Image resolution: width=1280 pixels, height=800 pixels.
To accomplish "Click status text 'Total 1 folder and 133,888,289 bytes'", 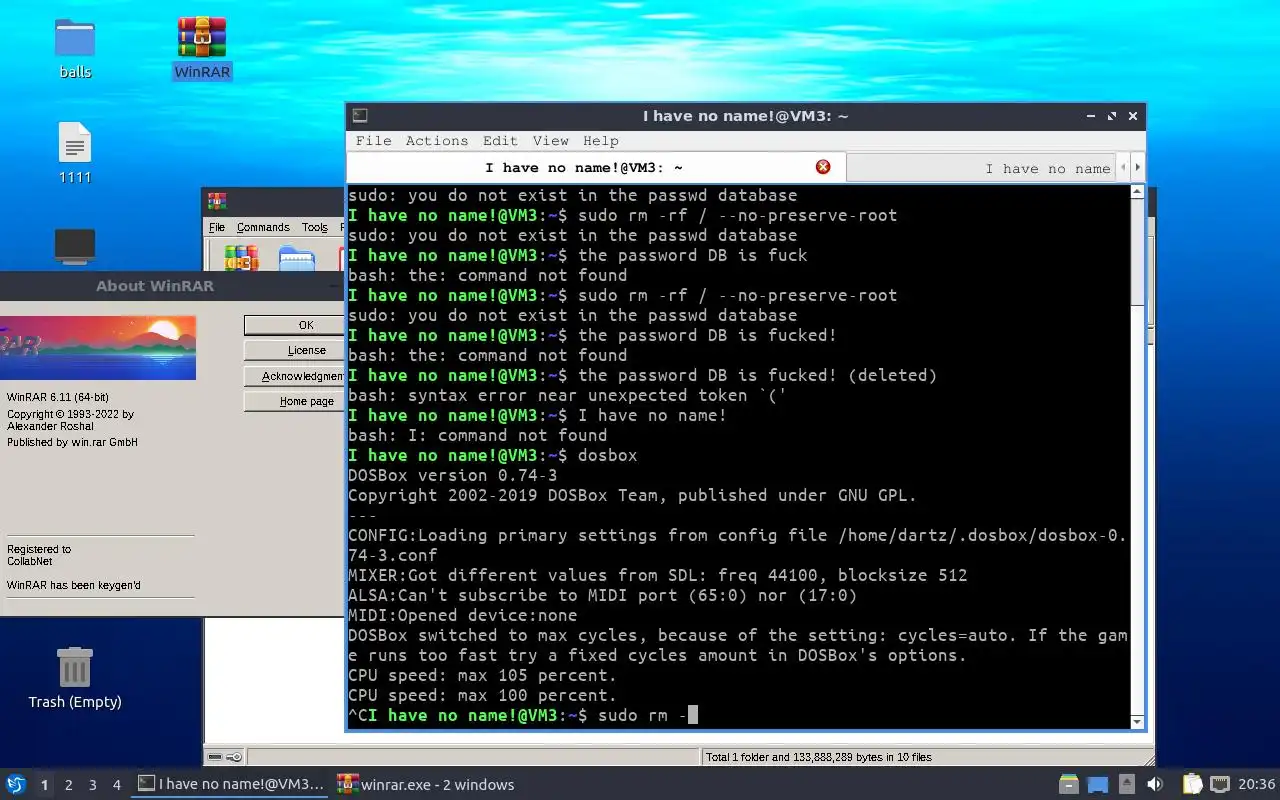I will (819, 757).
